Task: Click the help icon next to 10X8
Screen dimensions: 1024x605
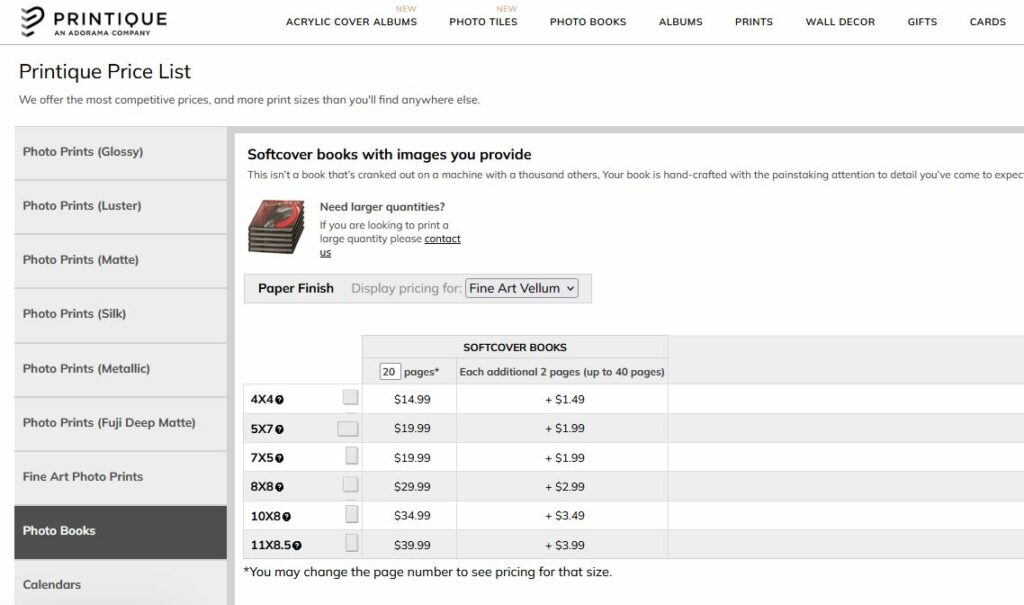Action: tap(287, 516)
